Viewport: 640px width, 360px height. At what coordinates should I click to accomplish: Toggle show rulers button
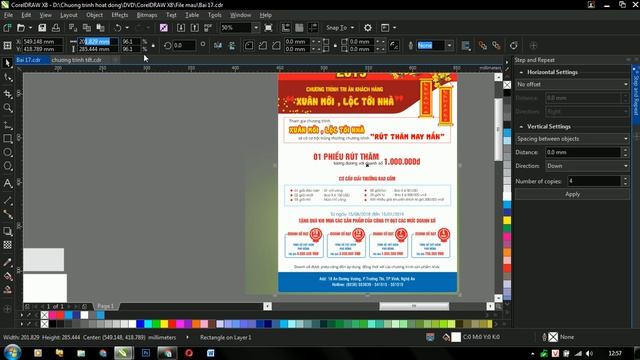click(x=286, y=28)
